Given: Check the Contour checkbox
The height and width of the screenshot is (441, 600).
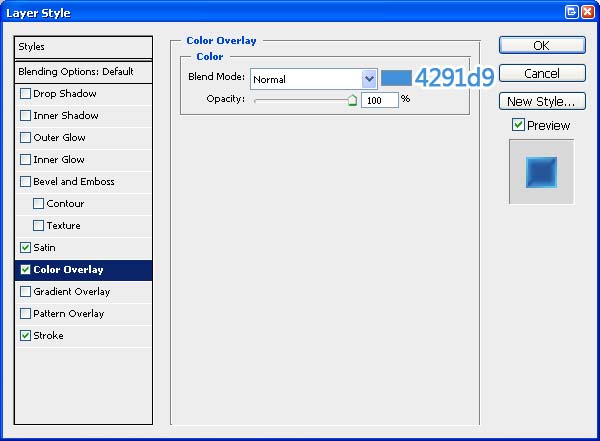Looking at the screenshot, I should coord(38,204).
